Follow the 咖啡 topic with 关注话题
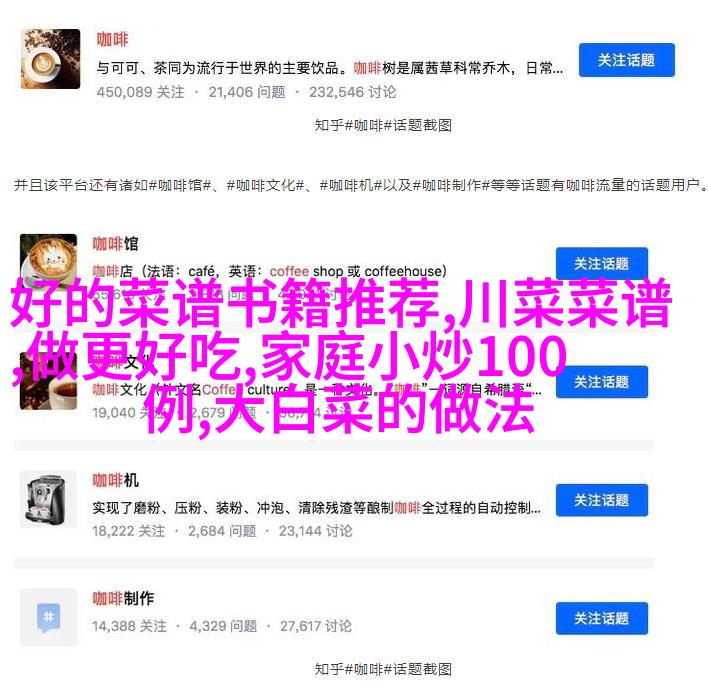The width and height of the screenshot is (708, 700). point(627,60)
